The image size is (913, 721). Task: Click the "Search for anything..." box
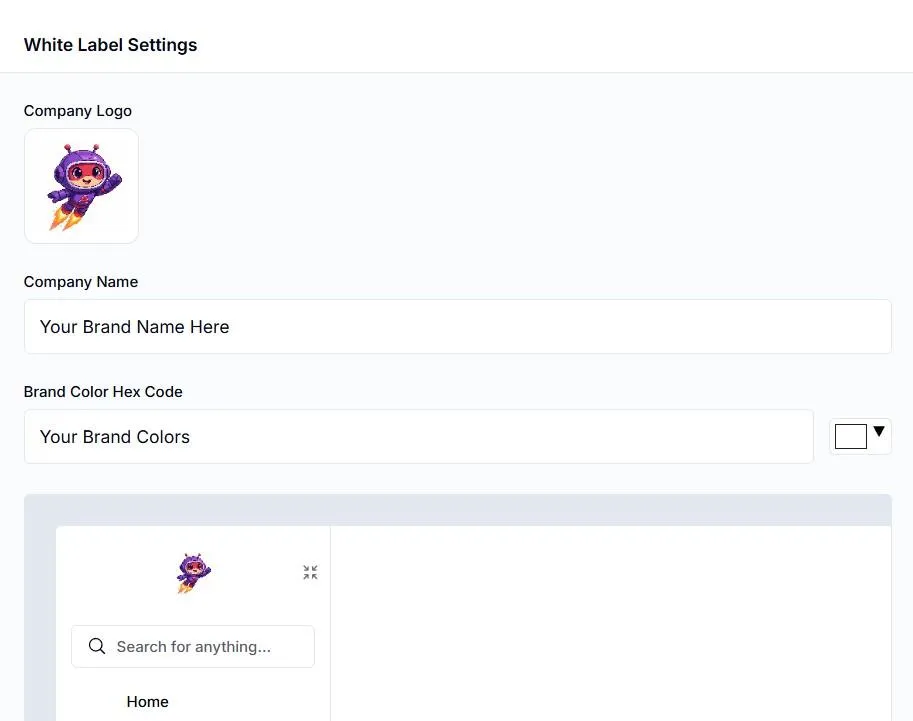point(193,647)
